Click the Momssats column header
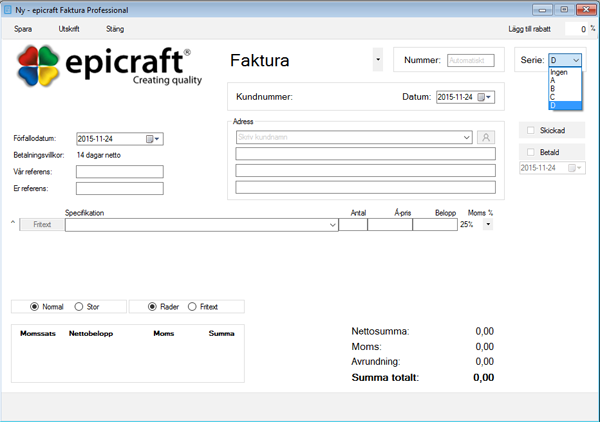 38,334
